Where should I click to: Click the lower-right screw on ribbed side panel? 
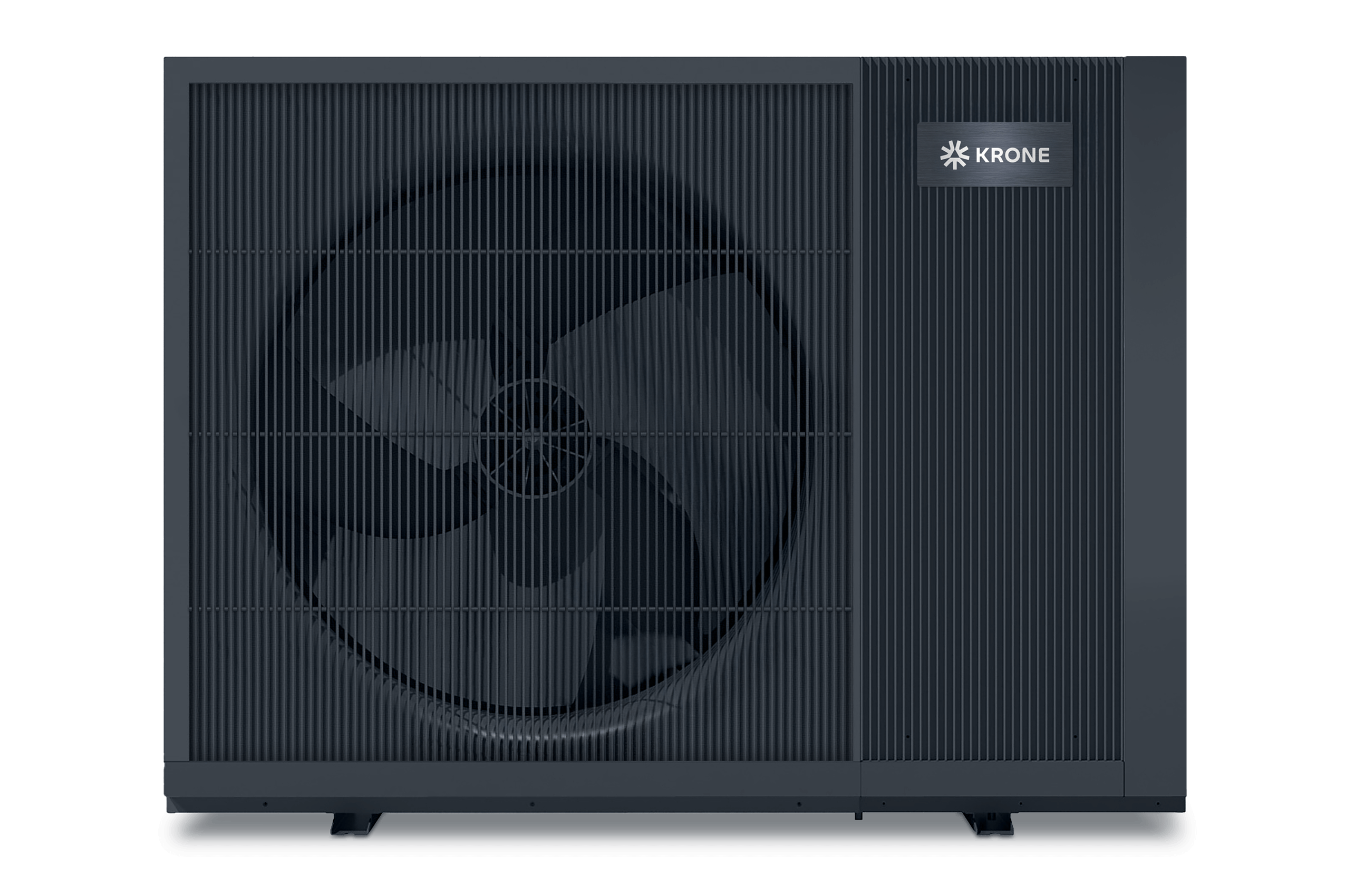point(1075,737)
